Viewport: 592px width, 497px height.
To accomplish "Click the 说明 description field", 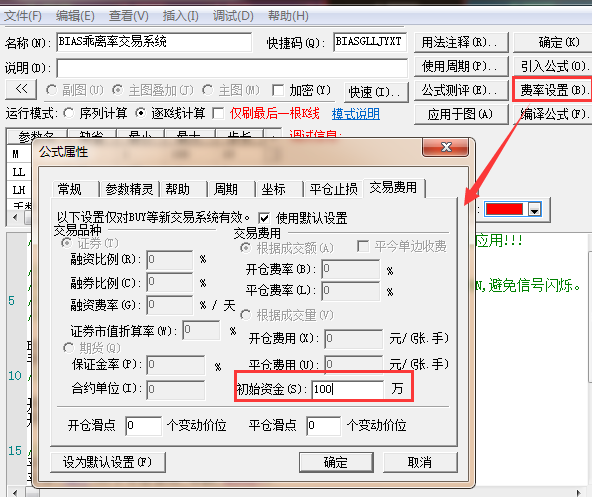I will (232, 68).
